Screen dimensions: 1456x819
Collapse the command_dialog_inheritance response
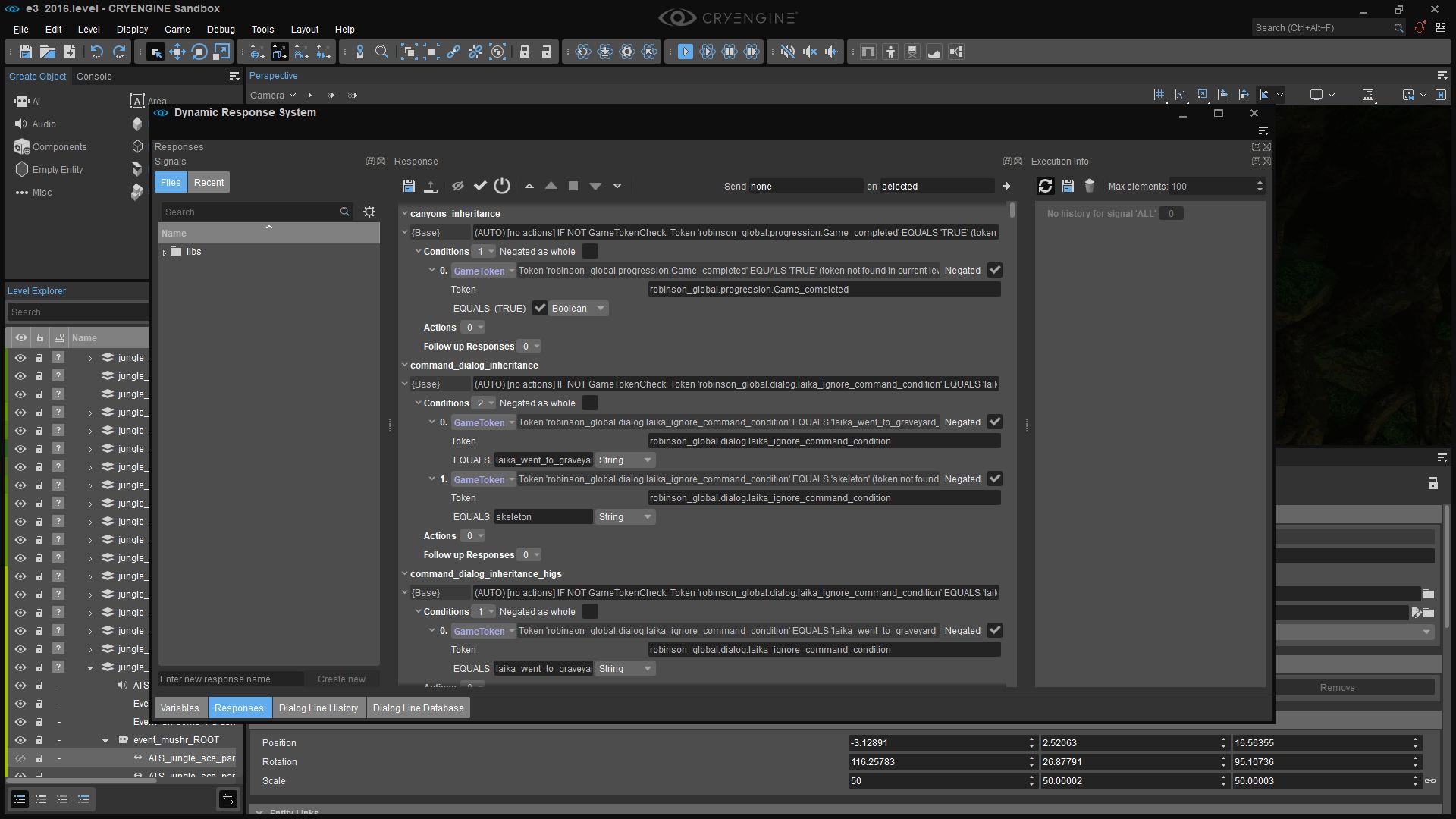(x=404, y=365)
